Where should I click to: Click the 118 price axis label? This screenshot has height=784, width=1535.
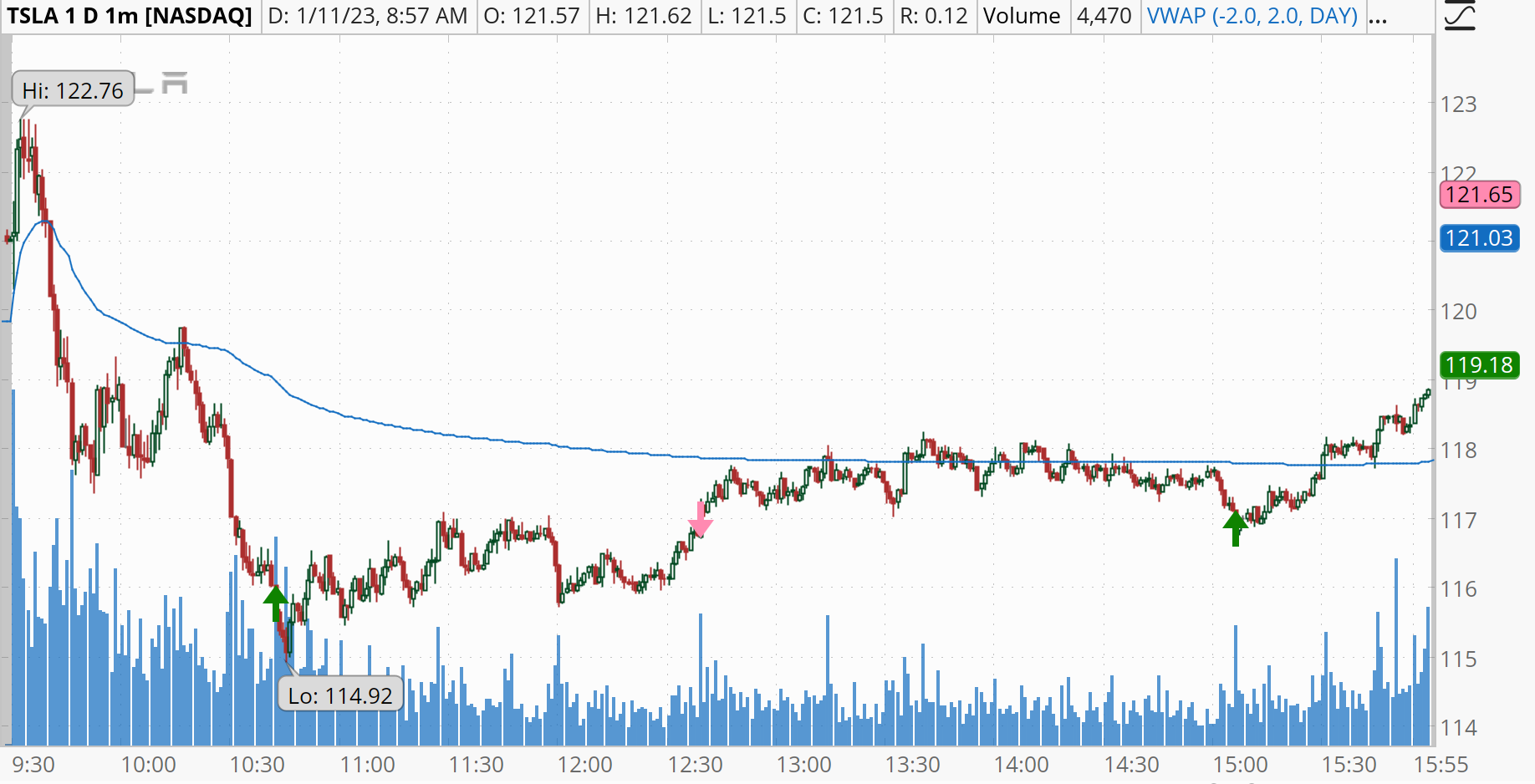(1459, 451)
